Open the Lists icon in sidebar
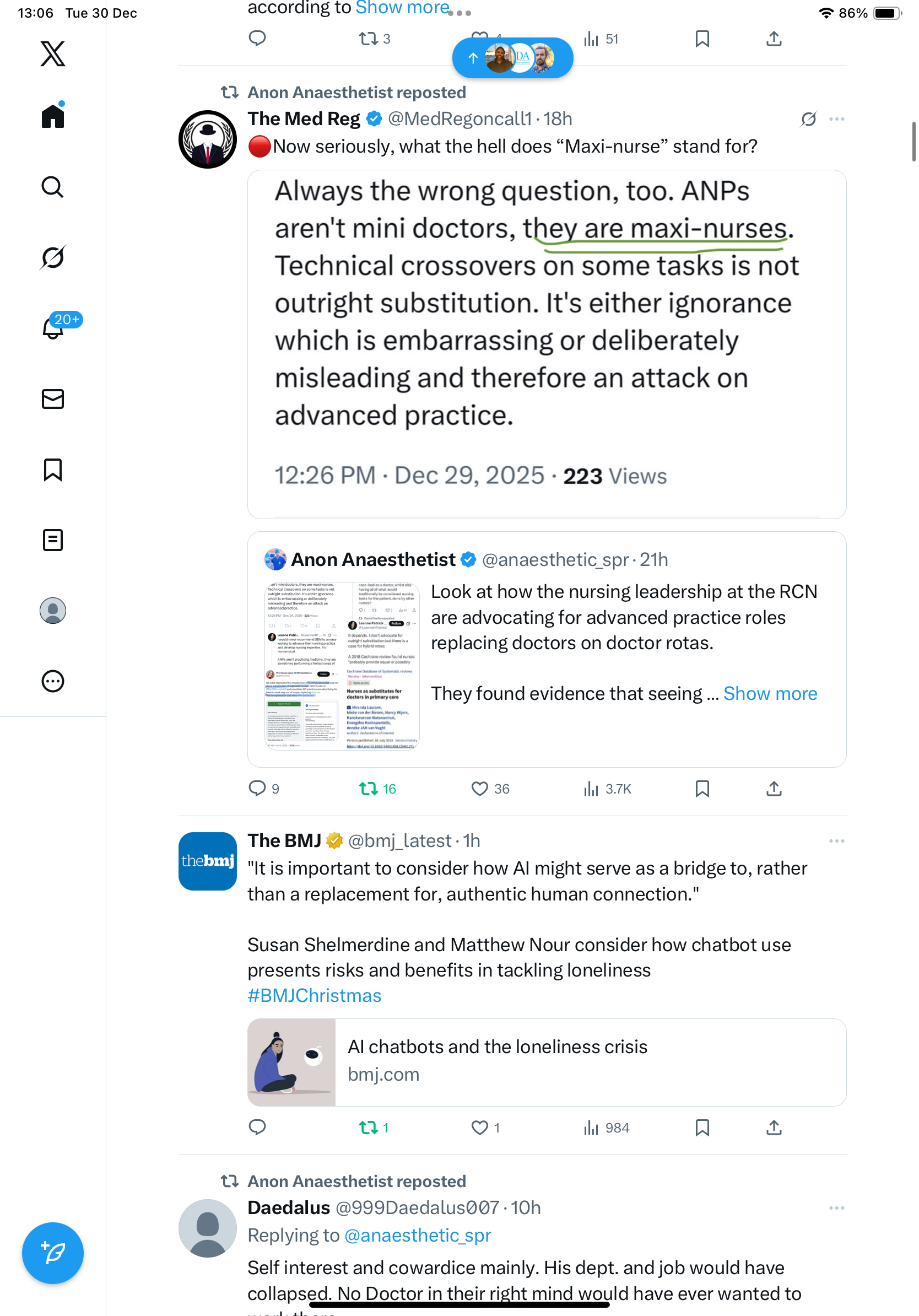This screenshot has width=919, height=1316. coord(53,540)
